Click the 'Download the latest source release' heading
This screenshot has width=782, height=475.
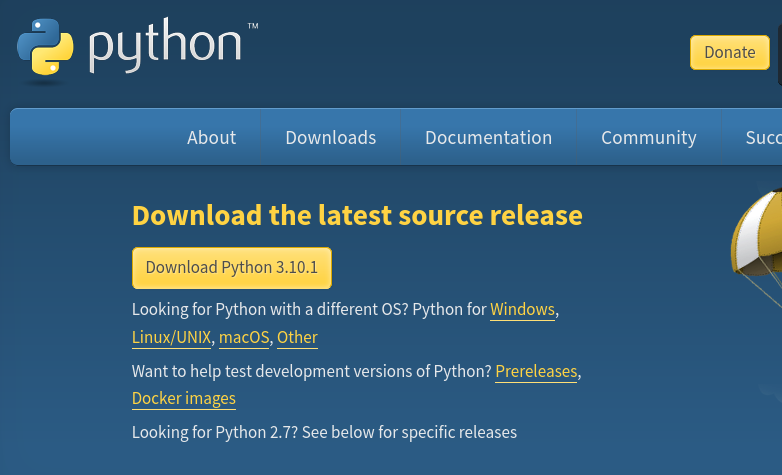click(357, 216)
